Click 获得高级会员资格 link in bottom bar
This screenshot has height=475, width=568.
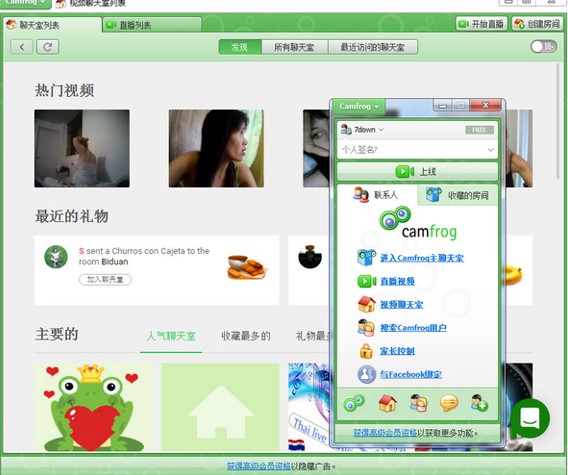(x=259, y=466)
